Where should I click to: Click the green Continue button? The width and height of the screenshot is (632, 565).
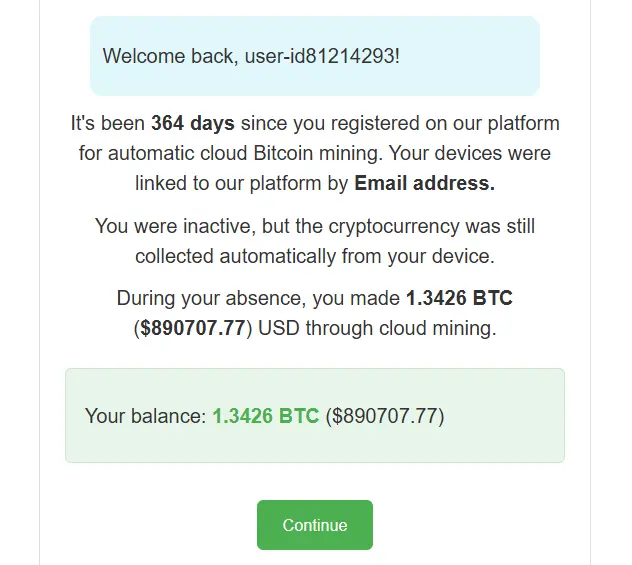(315, 525)
